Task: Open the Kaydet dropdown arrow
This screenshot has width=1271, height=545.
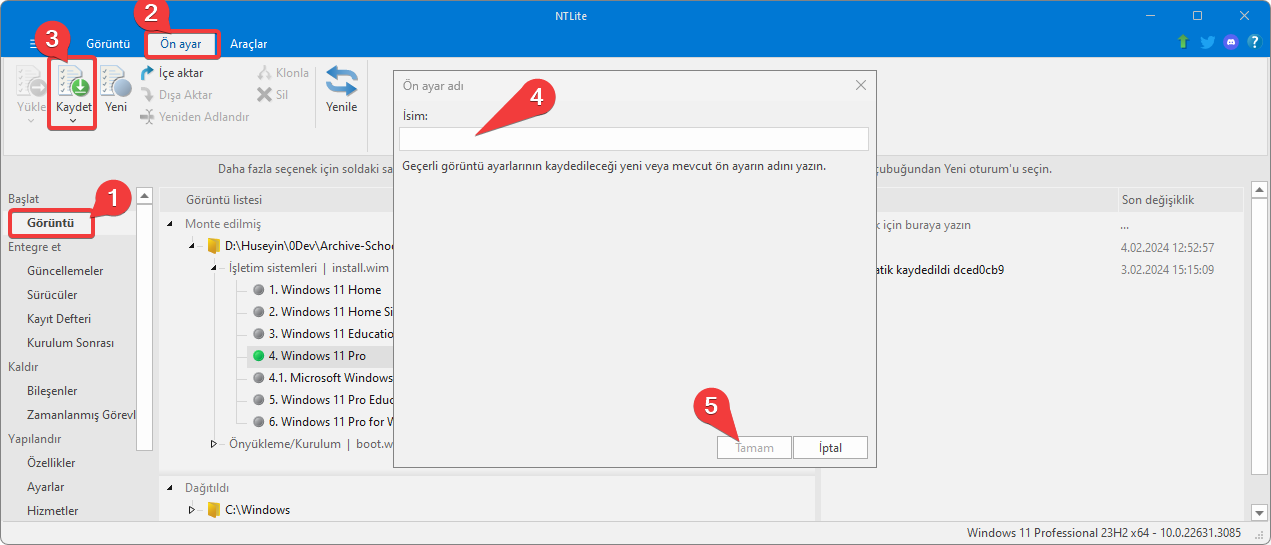Action: coord(73,121)
